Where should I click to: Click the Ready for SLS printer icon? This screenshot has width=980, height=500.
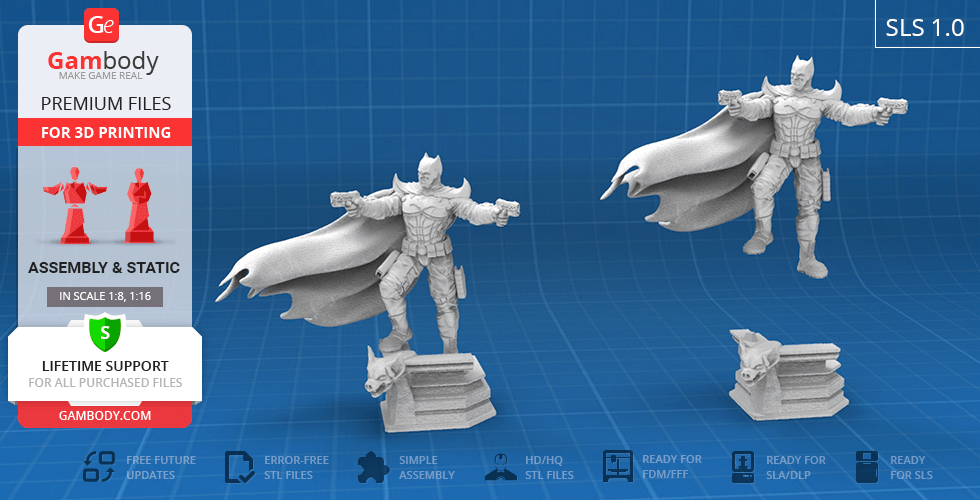pos(867,467)
